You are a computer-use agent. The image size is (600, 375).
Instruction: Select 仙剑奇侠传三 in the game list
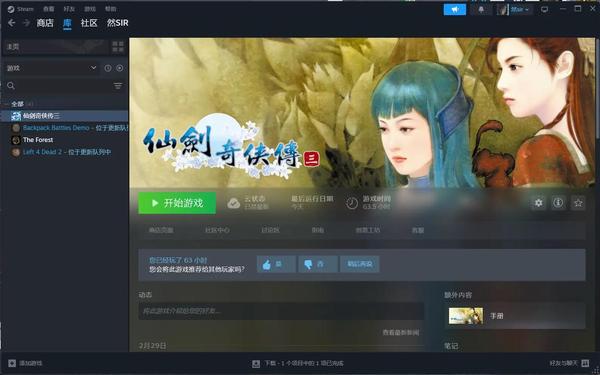65,116
